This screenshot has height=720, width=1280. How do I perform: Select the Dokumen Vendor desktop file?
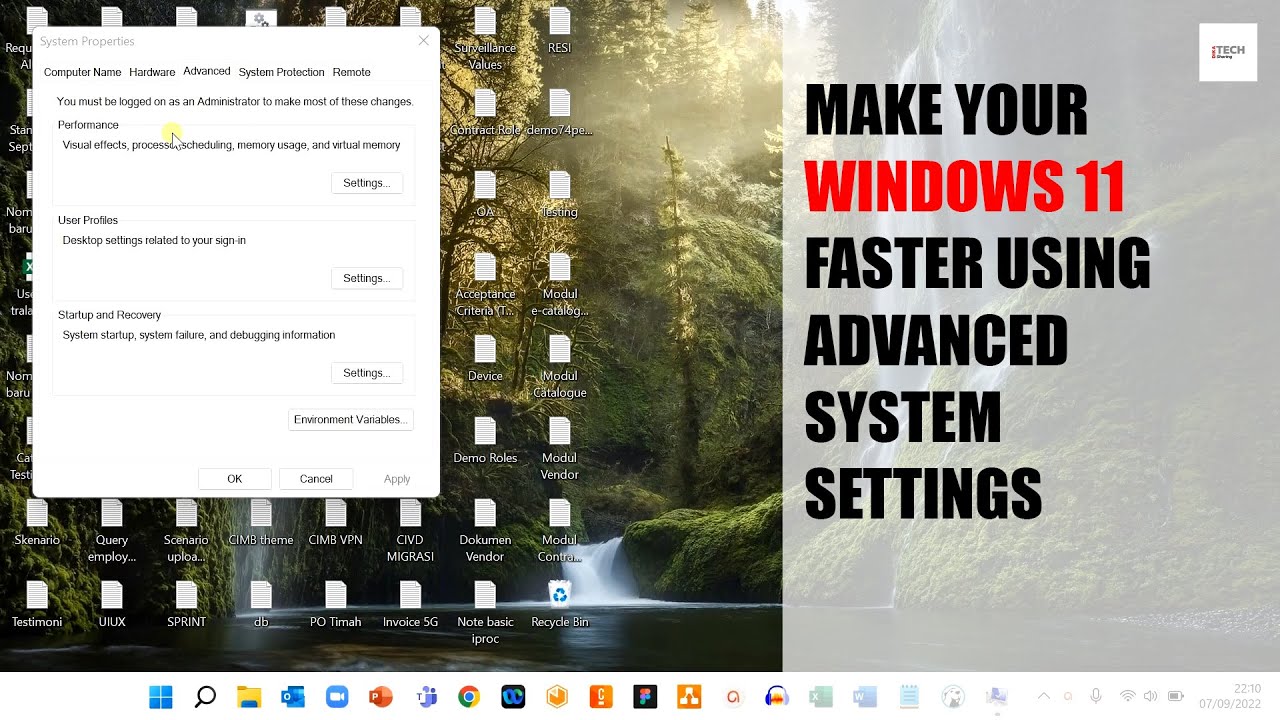click(485, 531)
